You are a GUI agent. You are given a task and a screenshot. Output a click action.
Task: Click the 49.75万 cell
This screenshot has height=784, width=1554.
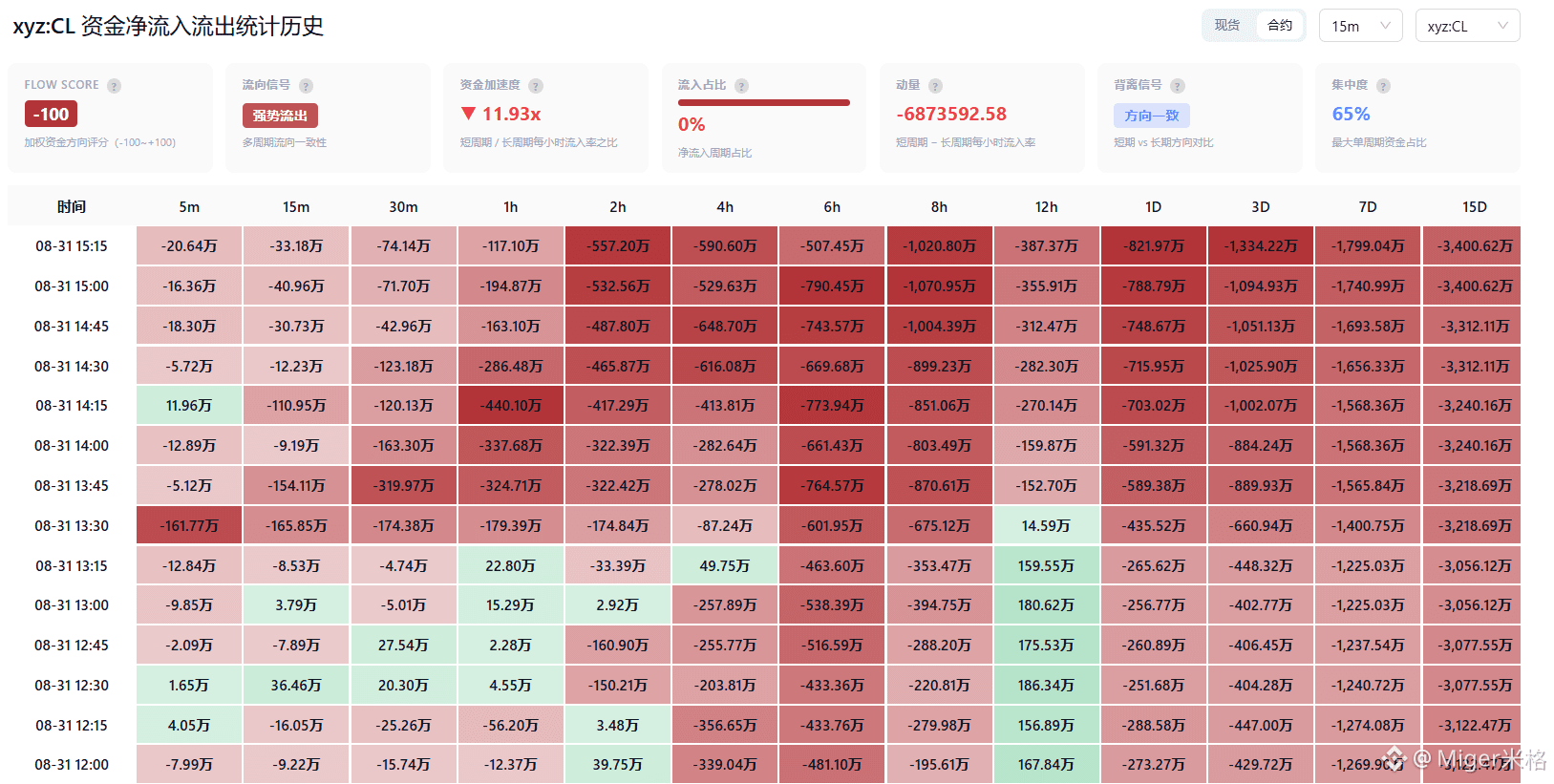pyautogui.click(x=725, y=566)
